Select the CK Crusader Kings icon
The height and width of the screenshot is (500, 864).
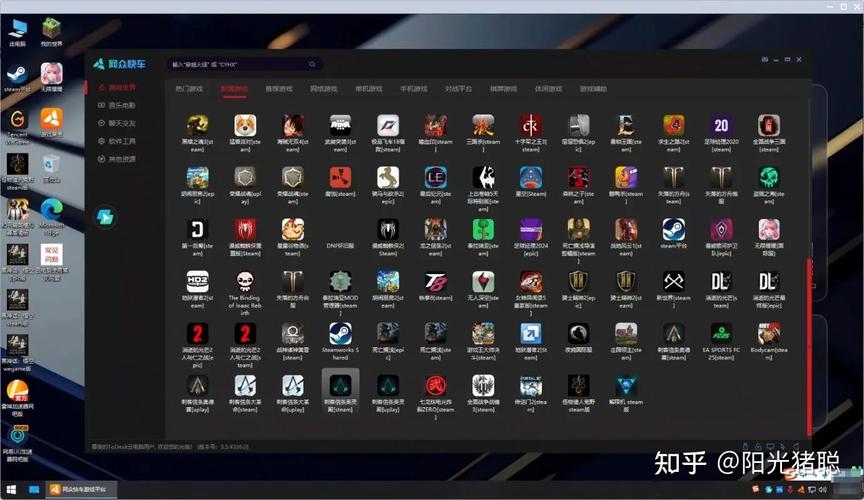pyautogui.click(x=531, y=126)
